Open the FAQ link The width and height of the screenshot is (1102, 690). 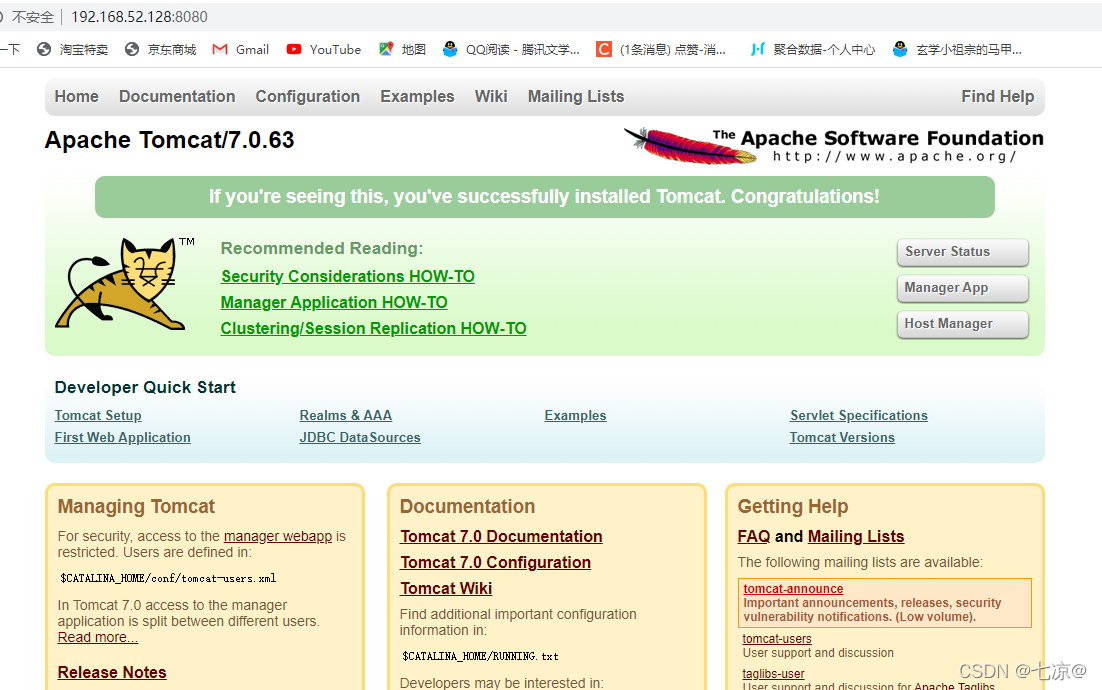point(753,536)
